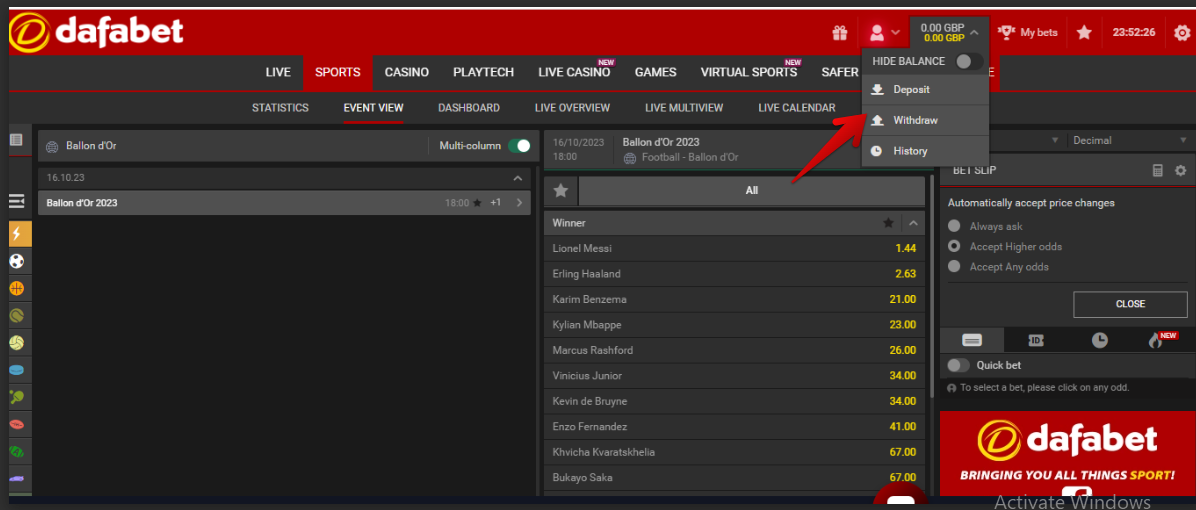Select the basketball sport icon

pos(17,289)
